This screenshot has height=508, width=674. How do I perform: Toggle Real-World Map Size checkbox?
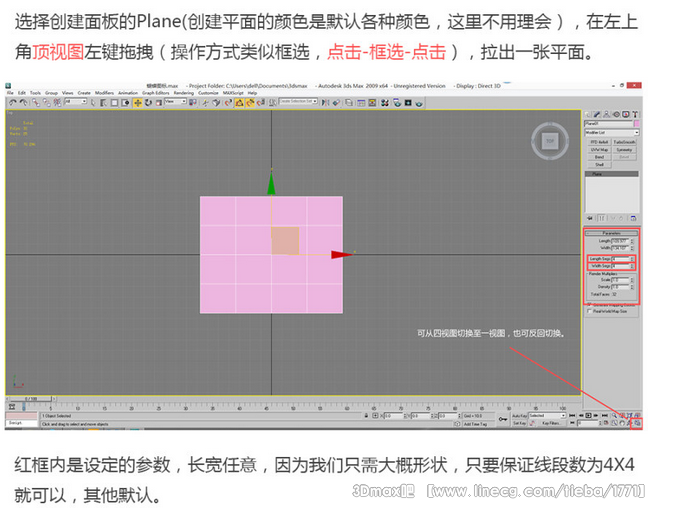point(589,311)
